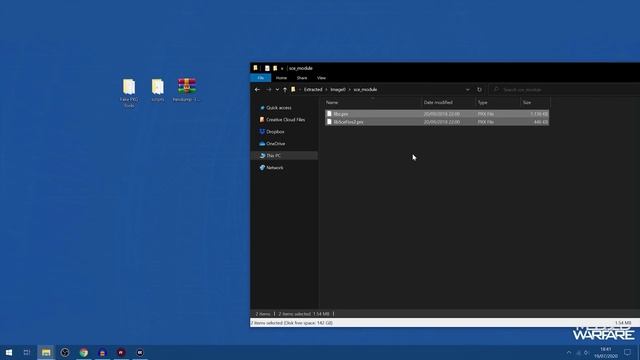Open the volume control in system tray
This screenshot has width=640, height=360.
click(x=587, y=353)
